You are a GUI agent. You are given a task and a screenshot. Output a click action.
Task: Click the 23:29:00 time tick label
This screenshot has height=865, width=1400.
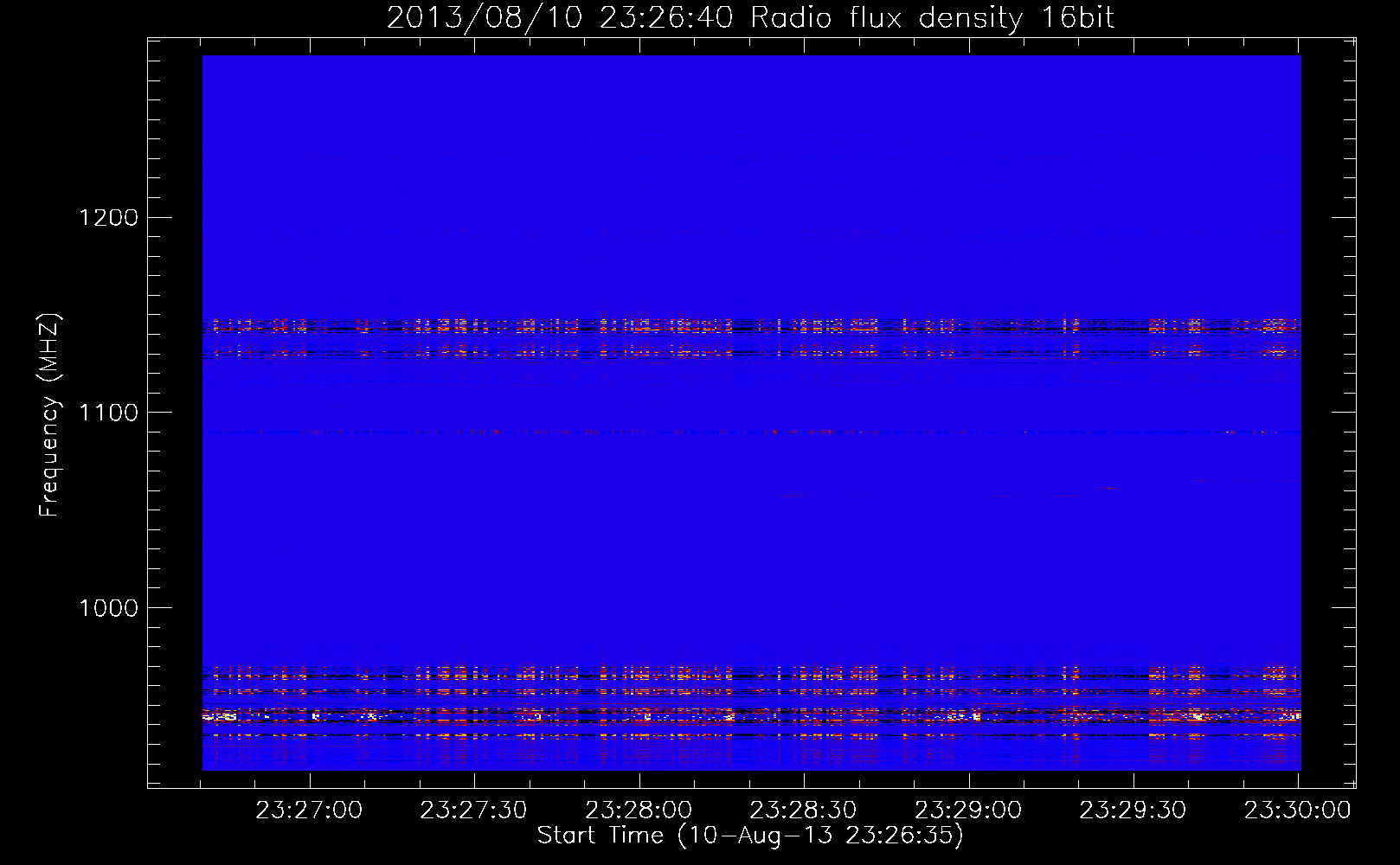coord(968,811)
